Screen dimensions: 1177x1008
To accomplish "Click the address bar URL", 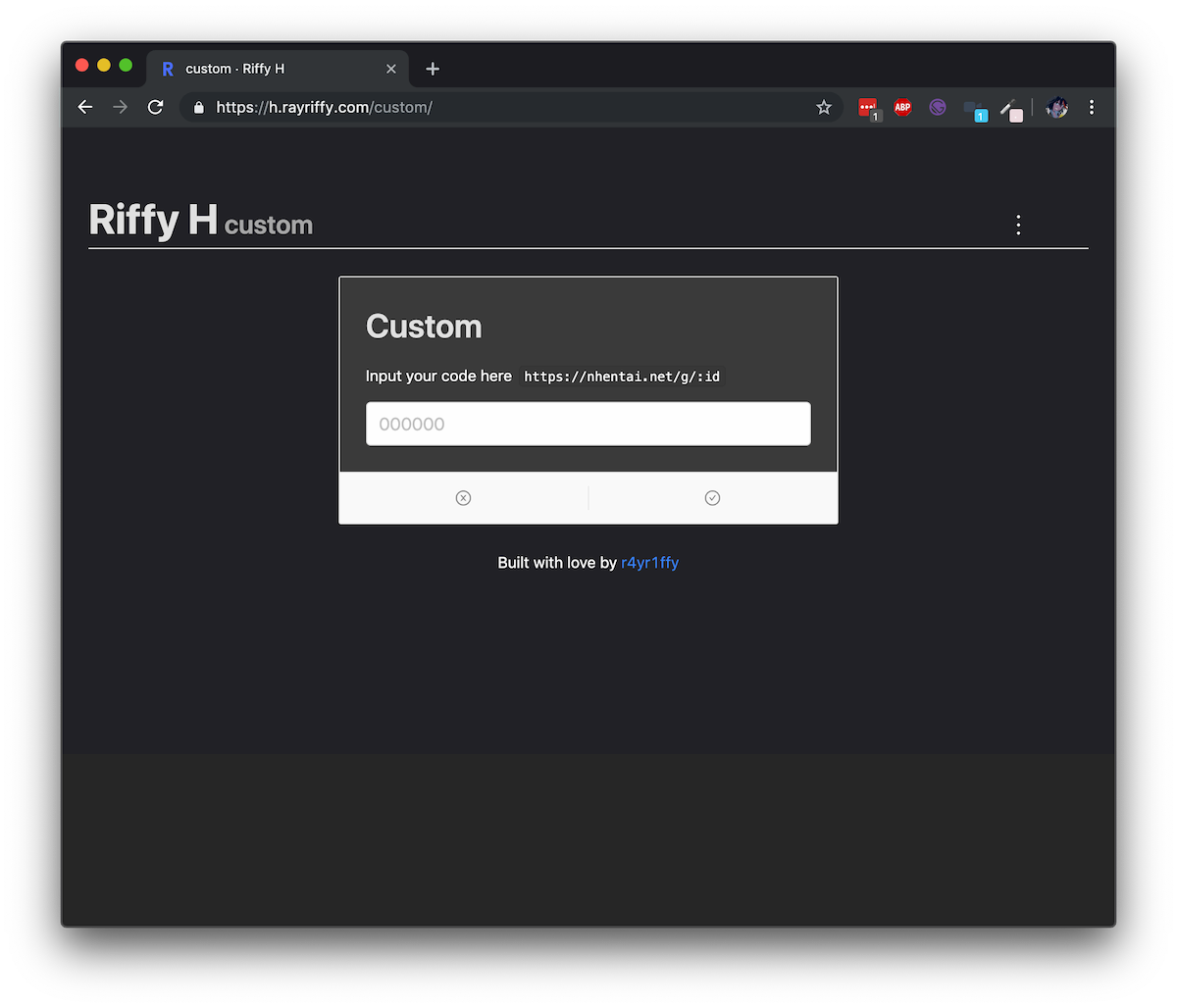I will click(x=325, y=108).
